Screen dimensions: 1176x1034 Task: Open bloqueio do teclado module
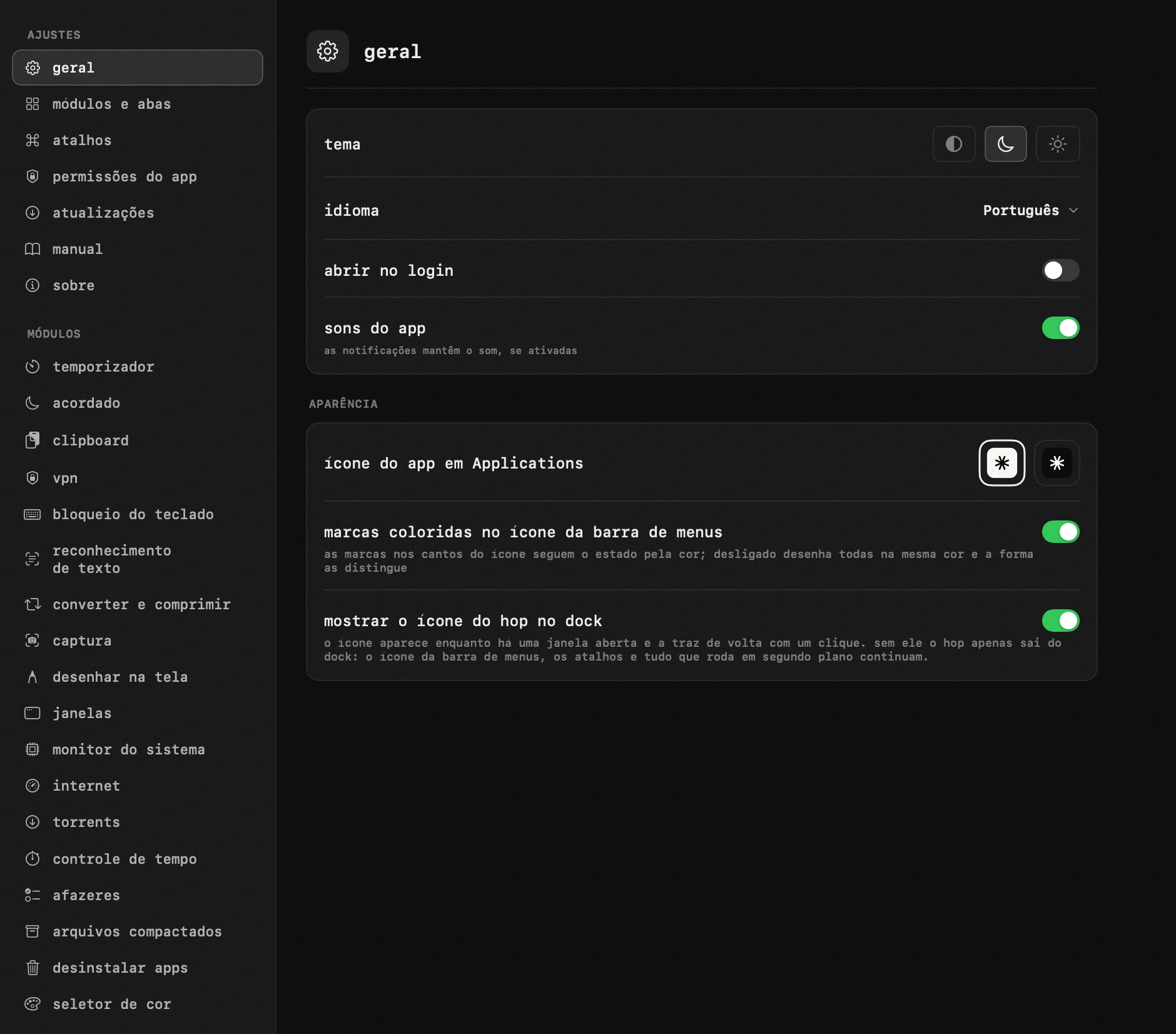coord(138,514)
